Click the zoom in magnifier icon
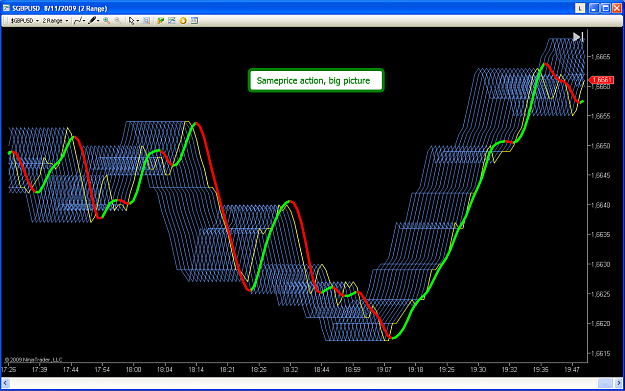Viewport: 625px width, 391px height. click(x=106, y=21)
